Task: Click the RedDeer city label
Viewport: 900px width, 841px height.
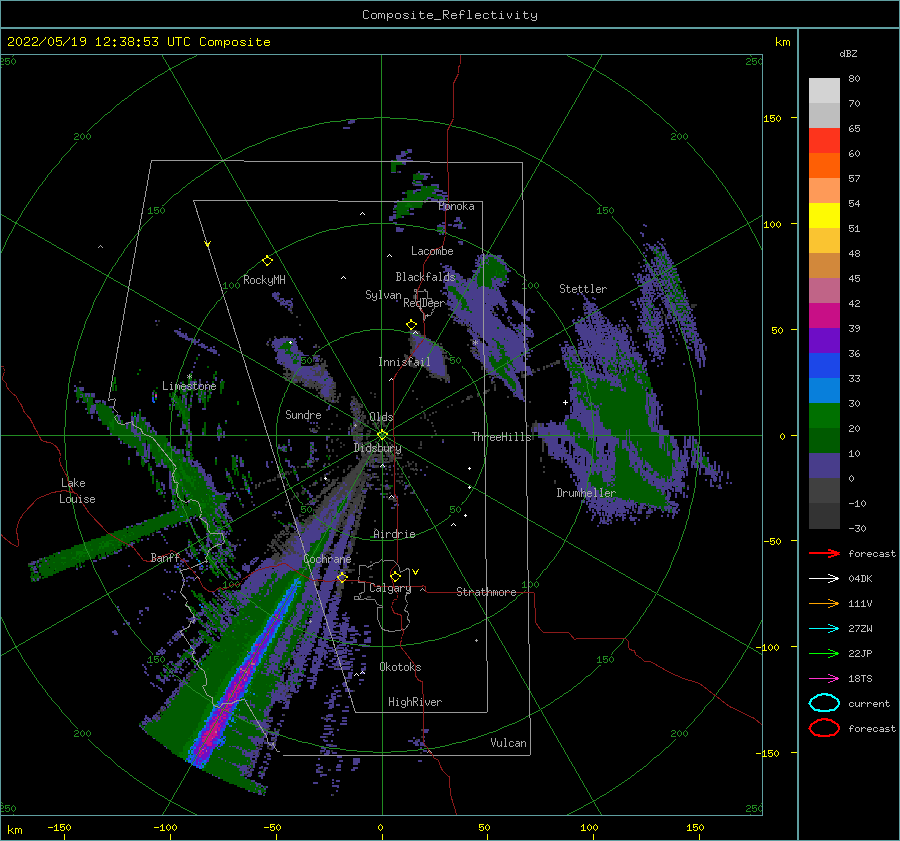Action: pyautogui.click(x=424, y=303)
